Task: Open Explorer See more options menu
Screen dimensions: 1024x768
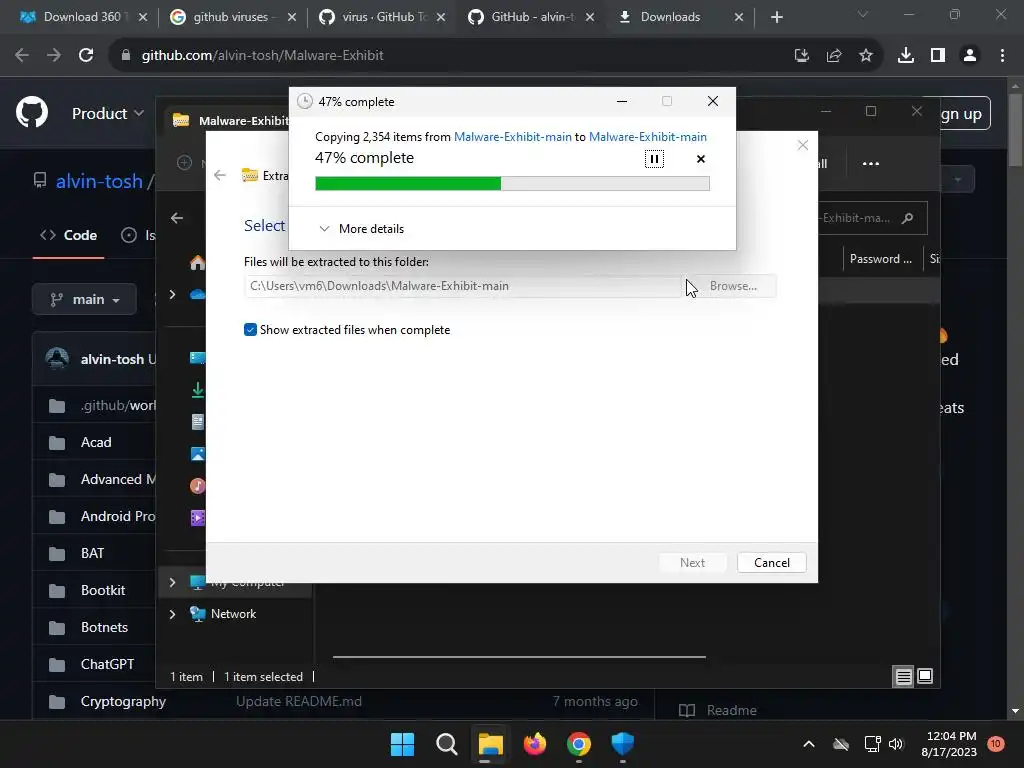Action: point(871,163)
